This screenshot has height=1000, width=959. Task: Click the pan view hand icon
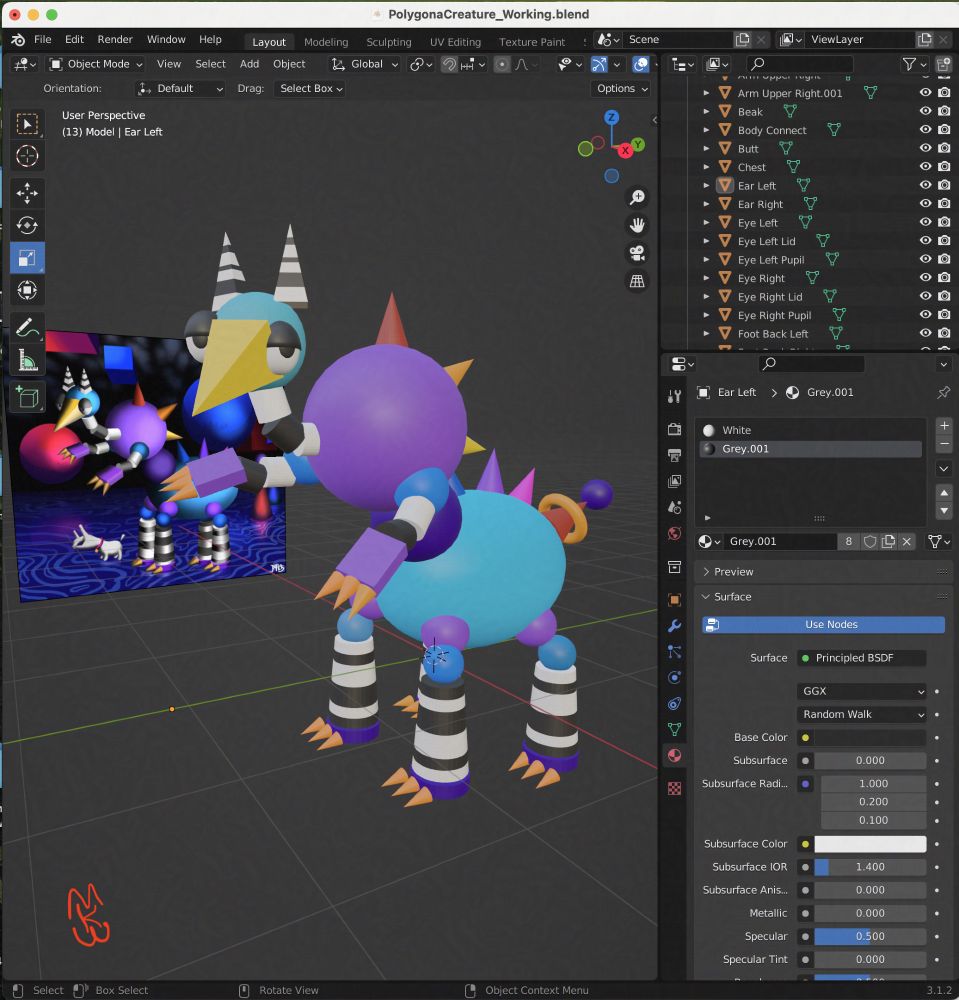pyautogui.click(x=637, y=225)
